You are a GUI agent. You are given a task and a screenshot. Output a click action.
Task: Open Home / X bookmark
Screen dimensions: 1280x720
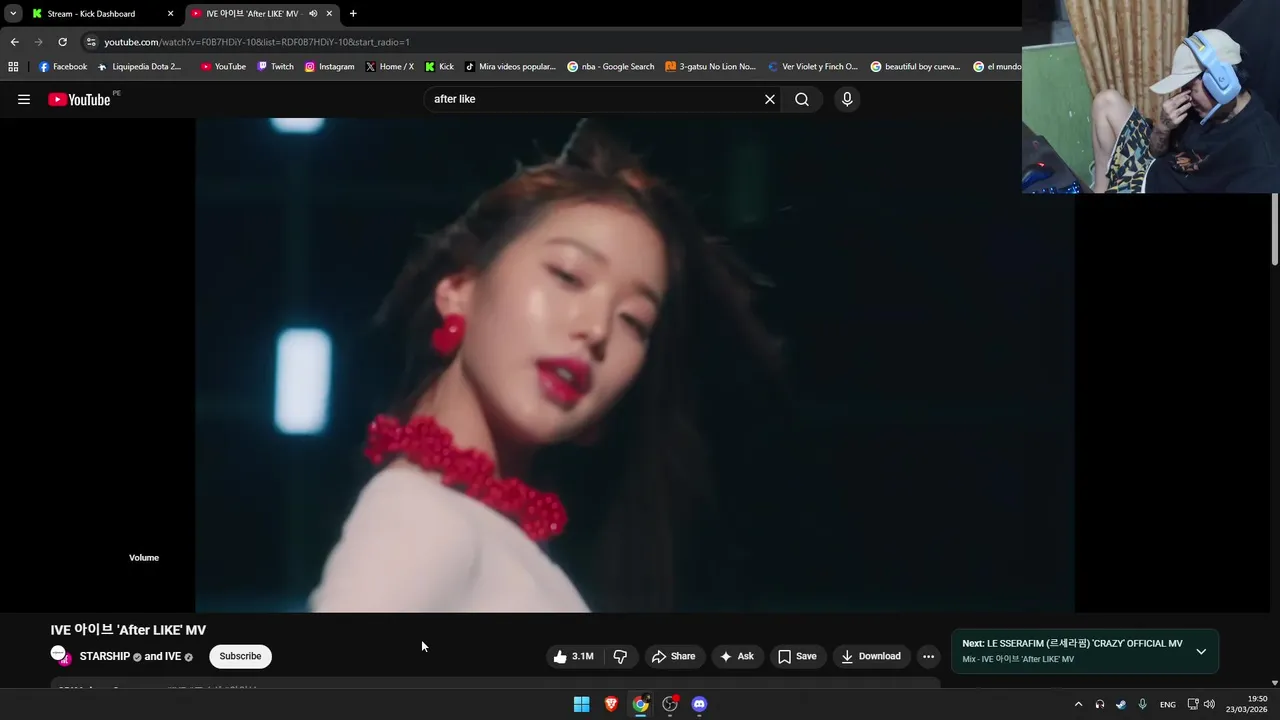(390, 67)
